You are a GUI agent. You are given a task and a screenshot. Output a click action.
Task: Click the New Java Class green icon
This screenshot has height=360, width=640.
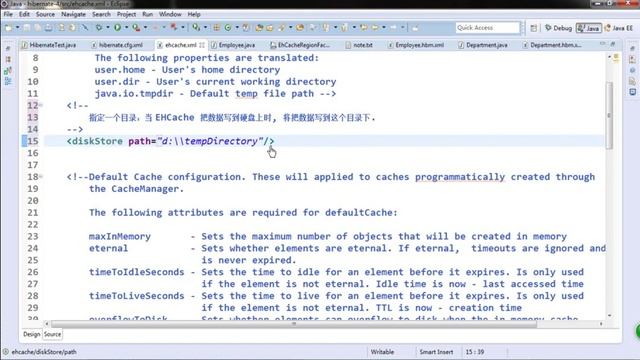click(x=228, y=28)
